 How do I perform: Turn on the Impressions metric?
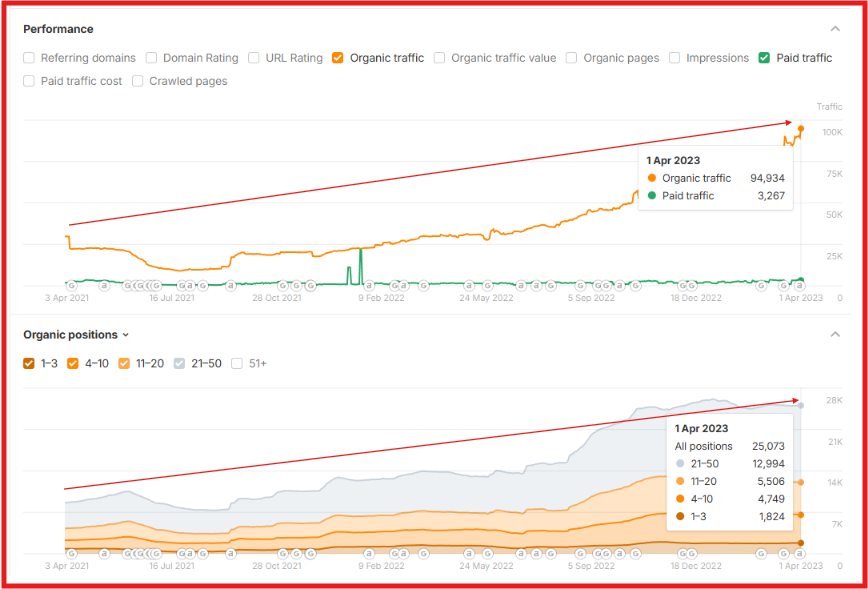tap(675, 58)
